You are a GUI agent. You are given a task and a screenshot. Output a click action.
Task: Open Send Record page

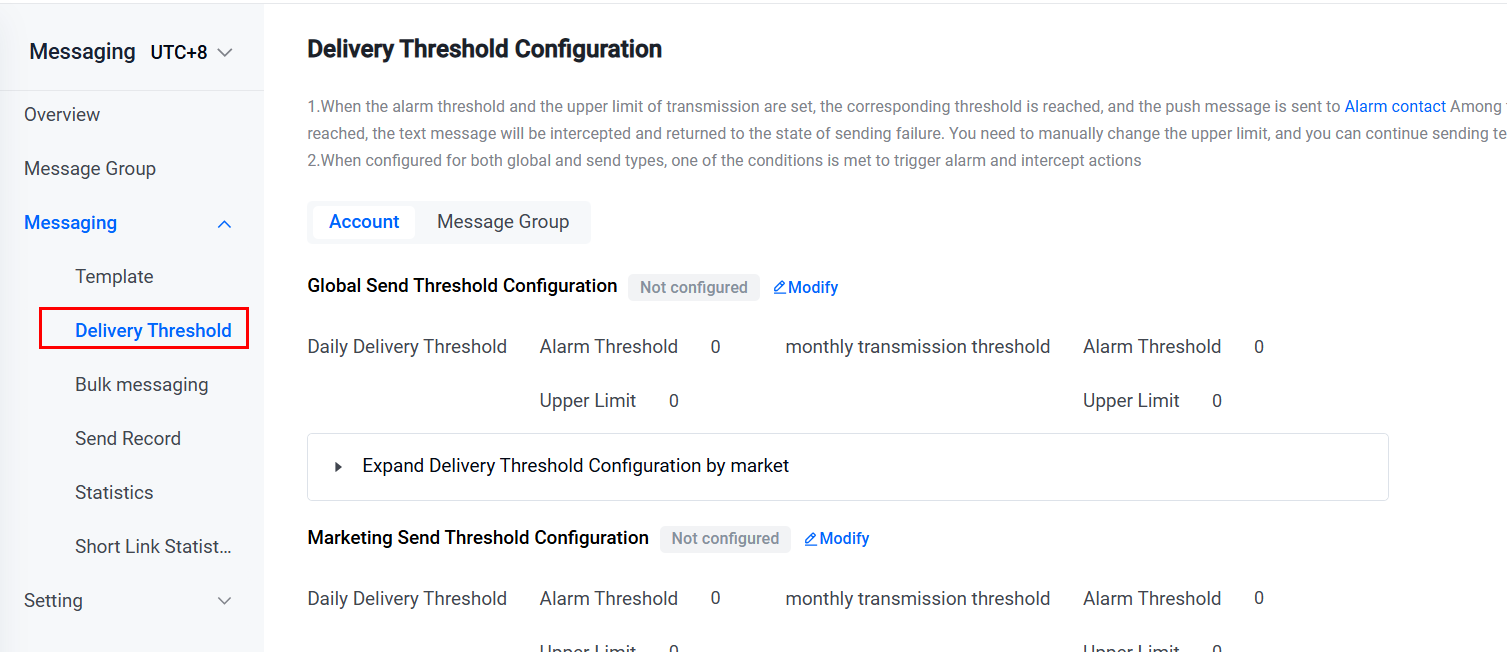click(128, 439)
